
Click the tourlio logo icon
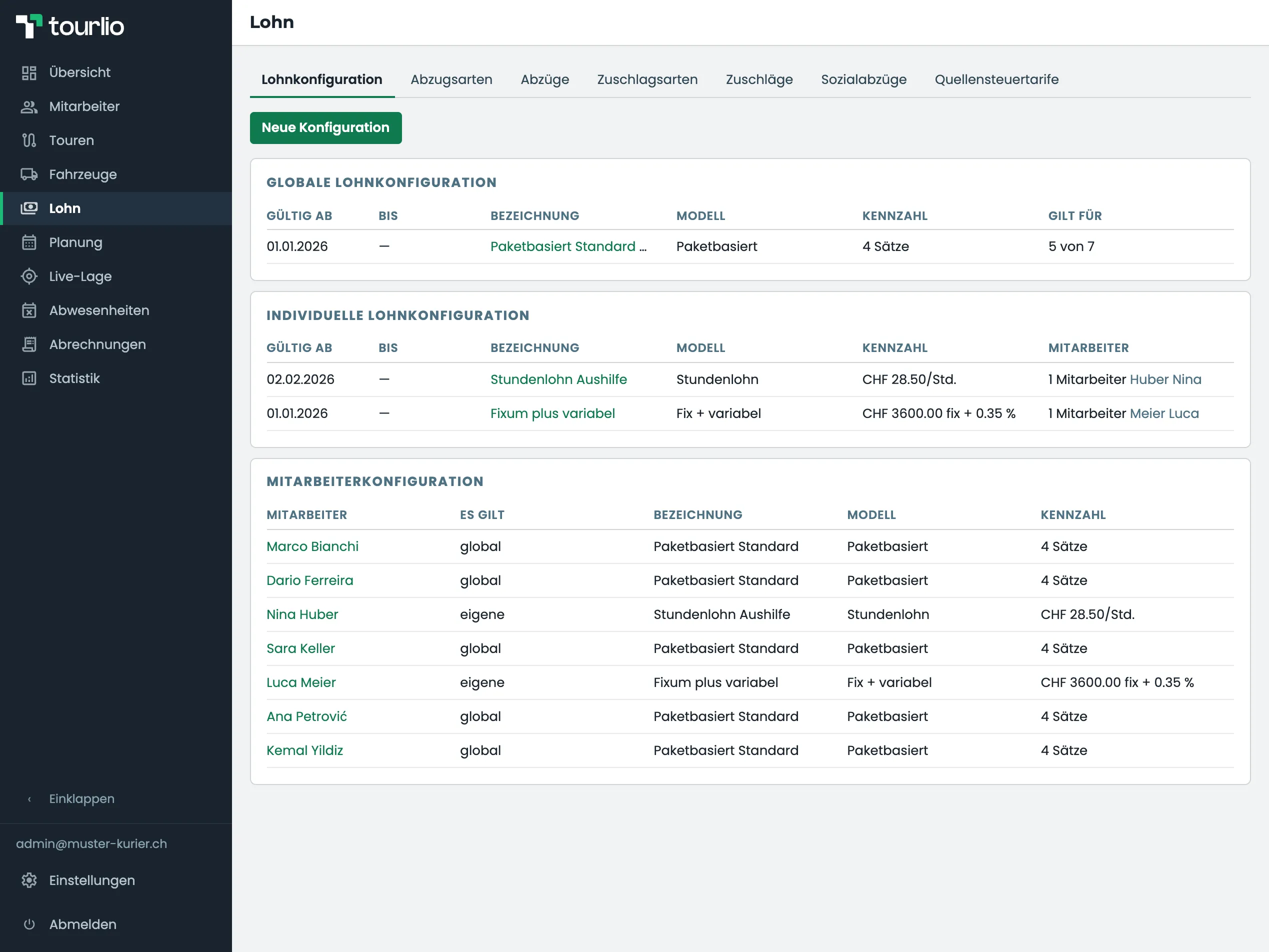[x=28, y=26]
